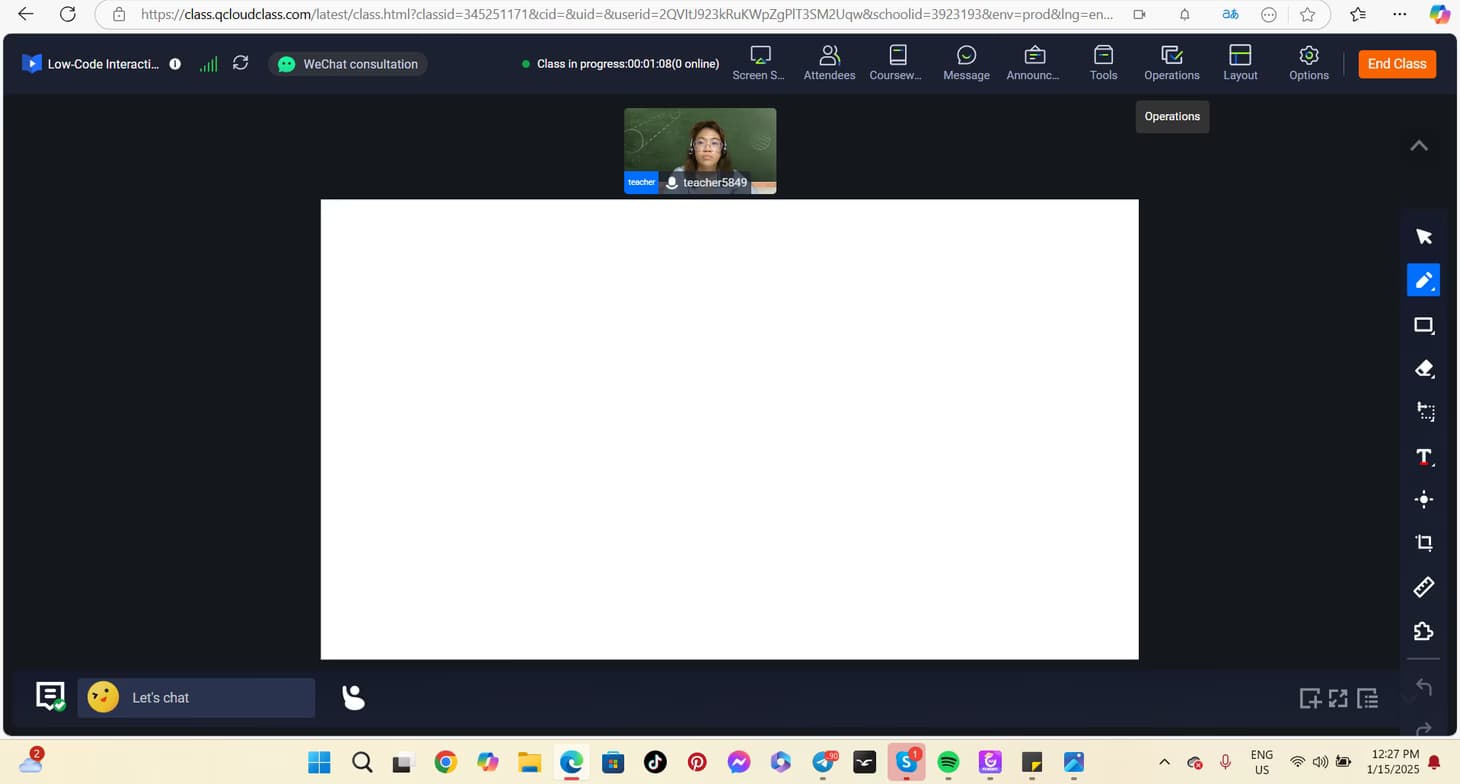Activate the laser pointer tool
This screenshot has height=784, width=1460.
coord(1424,500)
